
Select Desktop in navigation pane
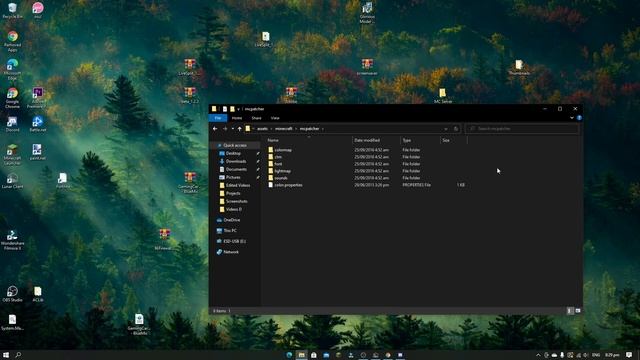tap(233, 153)
